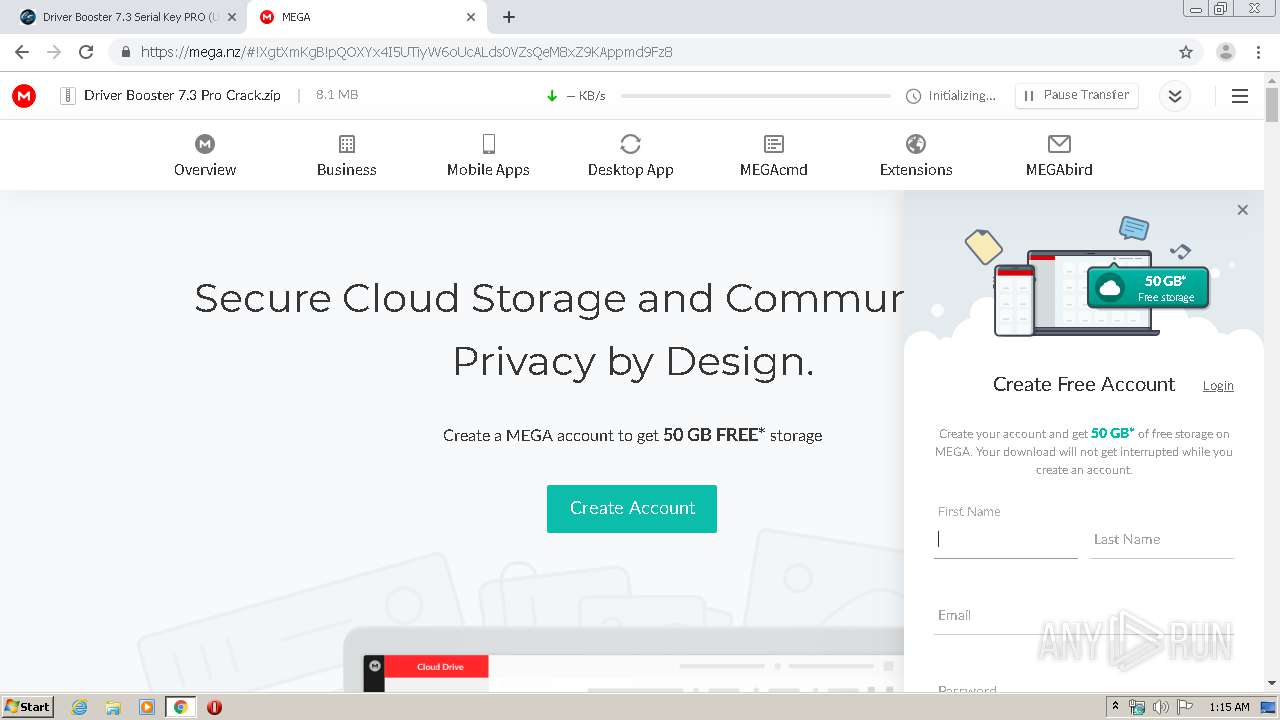Click the mega.nz address bar URL

click(406, 52)
